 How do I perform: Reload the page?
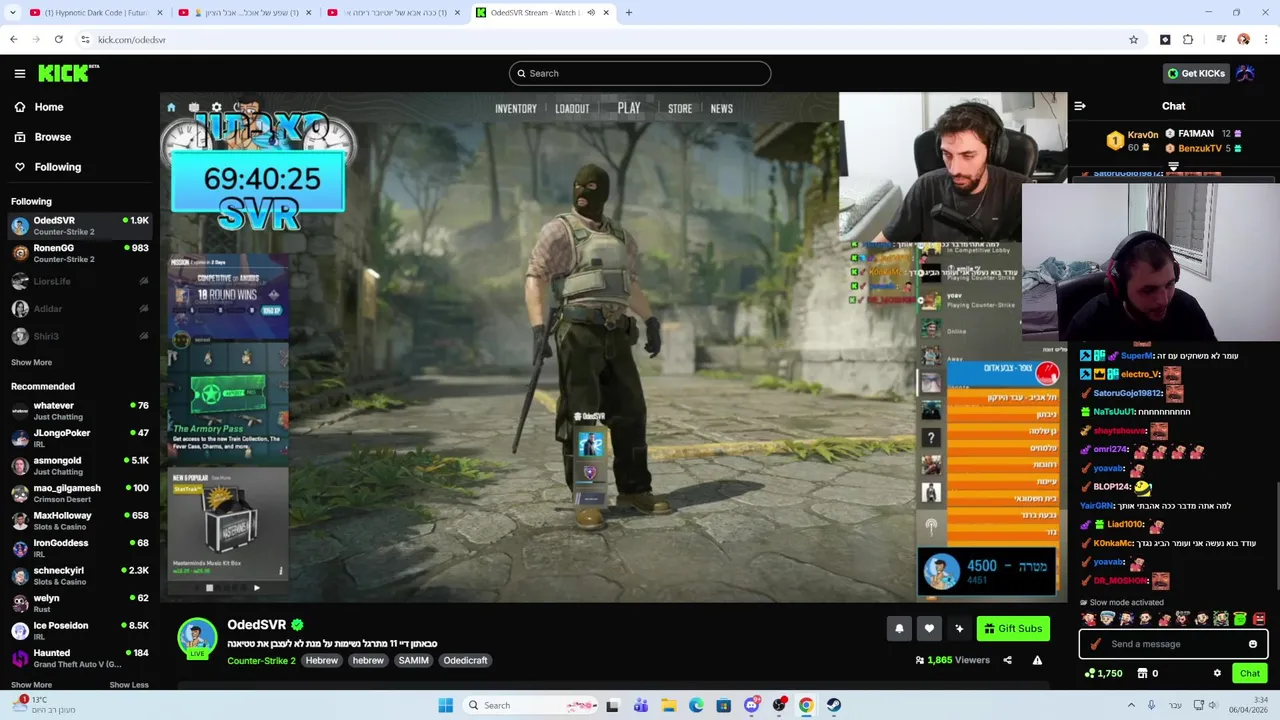click(59, 40)
